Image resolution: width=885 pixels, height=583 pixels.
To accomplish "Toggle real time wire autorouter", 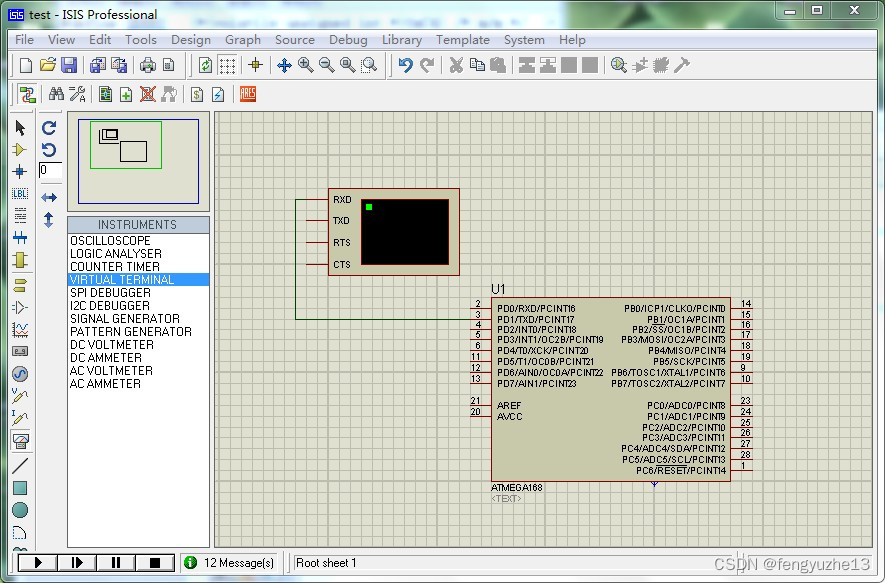I will tap(27, 94).
